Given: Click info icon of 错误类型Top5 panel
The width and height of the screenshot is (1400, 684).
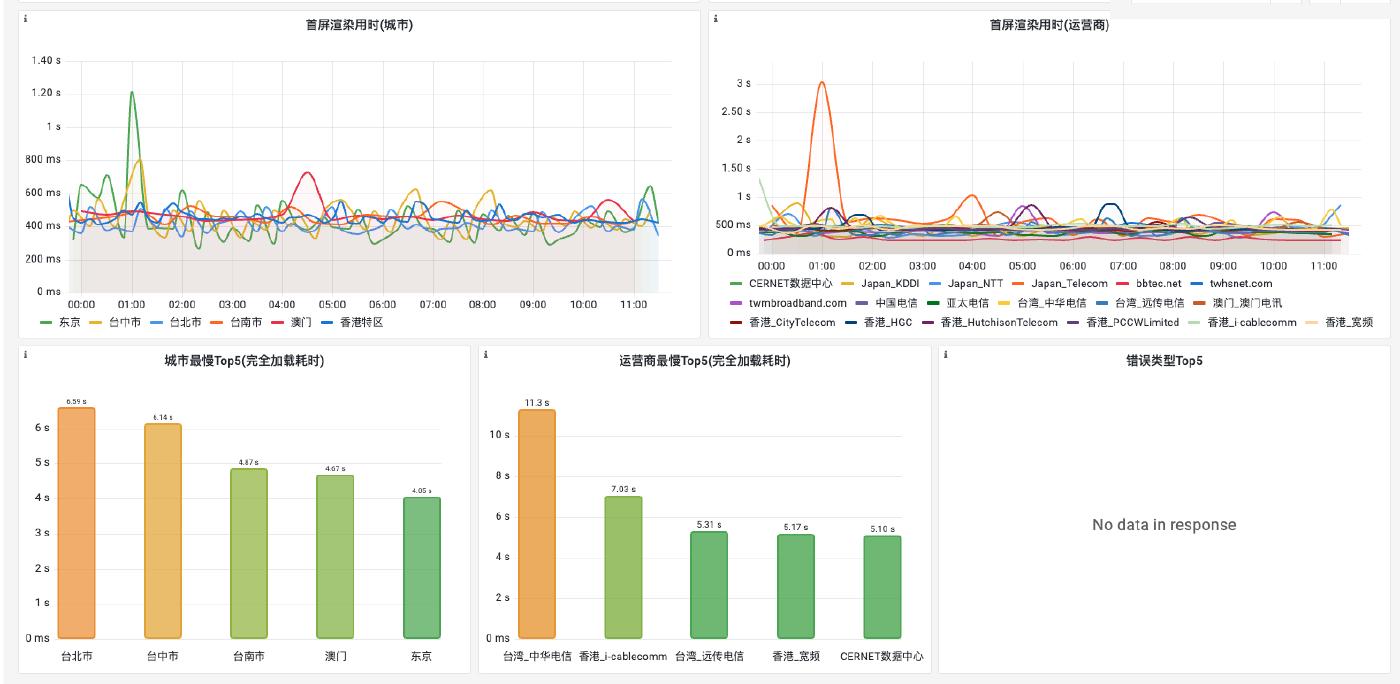Looking at the screenshot, I should 945,355.
